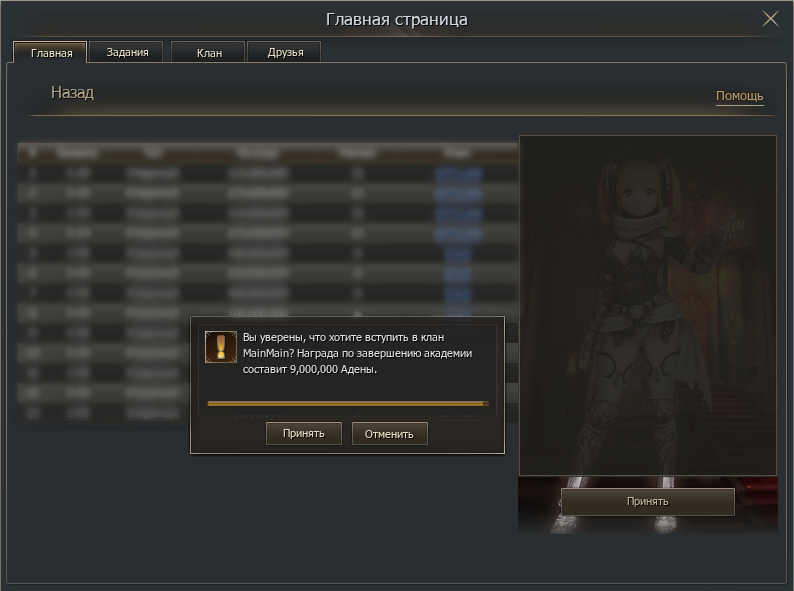Screen dimensions: 794x591
Task: Click the blurred table header row
Action: click(268, 153)
